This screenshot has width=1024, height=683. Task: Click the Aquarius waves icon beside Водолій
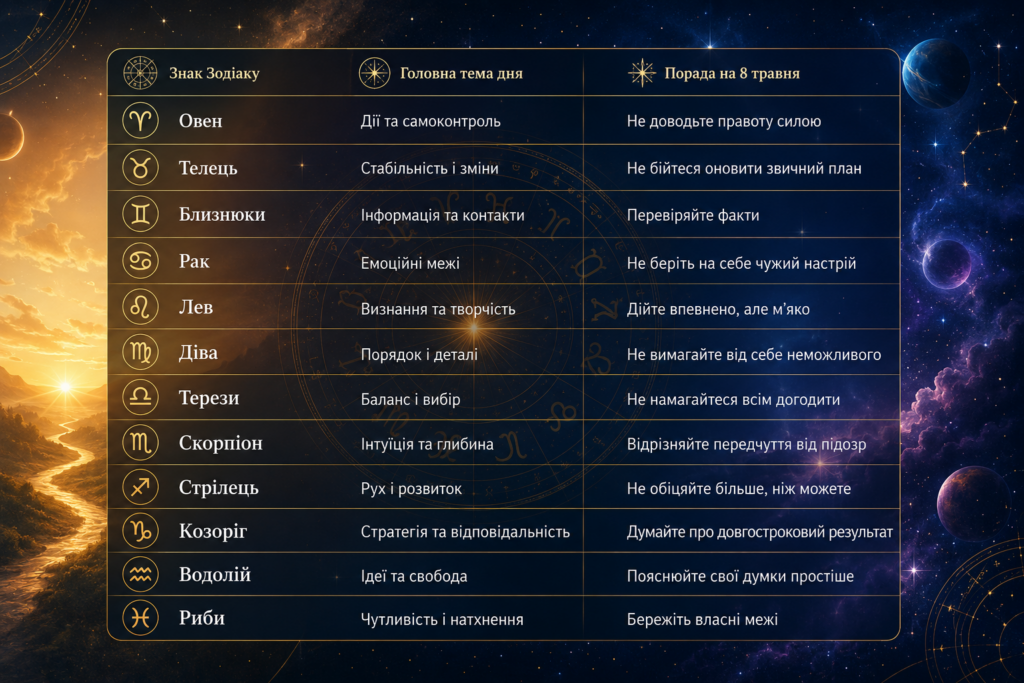(x=140, y=575)
